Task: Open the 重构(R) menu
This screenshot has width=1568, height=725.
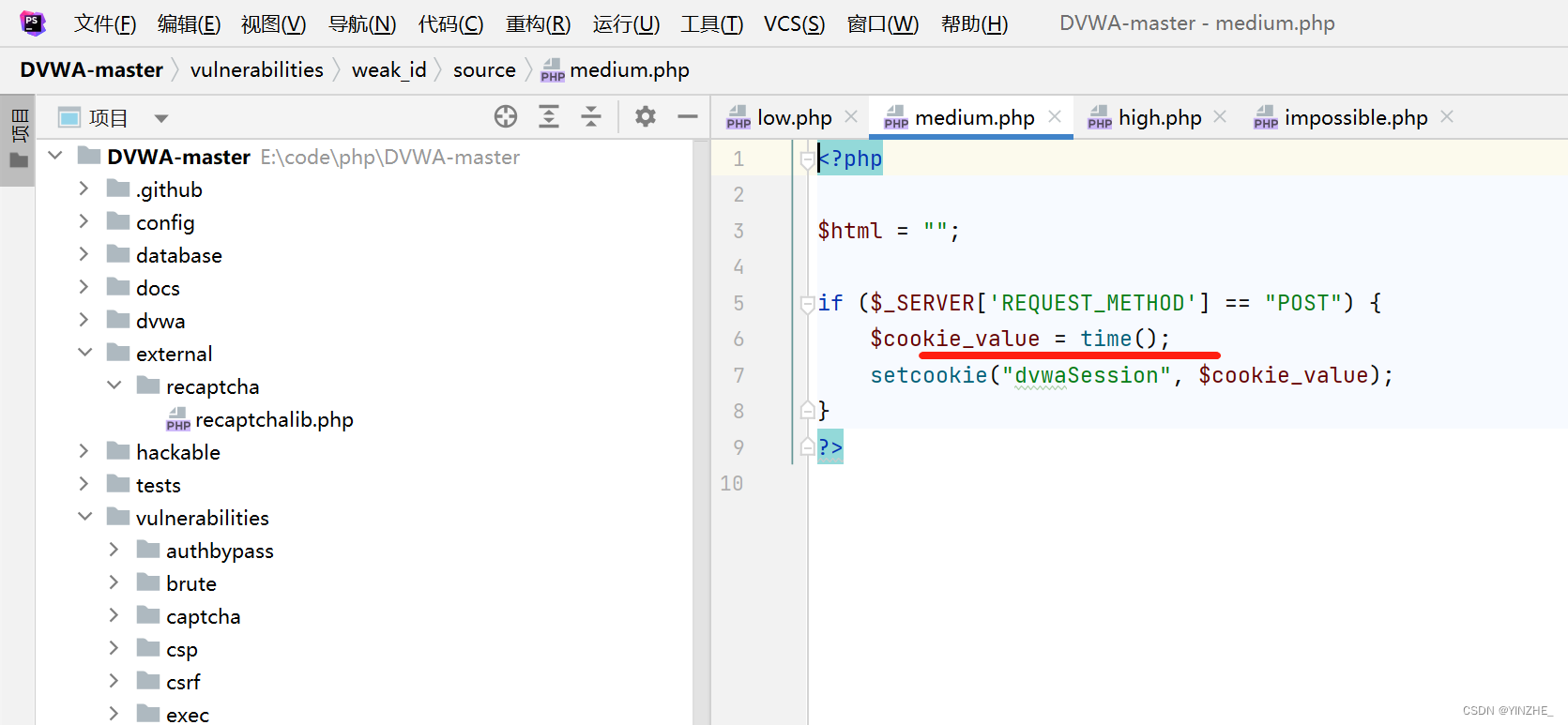Action: coord(538,23)
